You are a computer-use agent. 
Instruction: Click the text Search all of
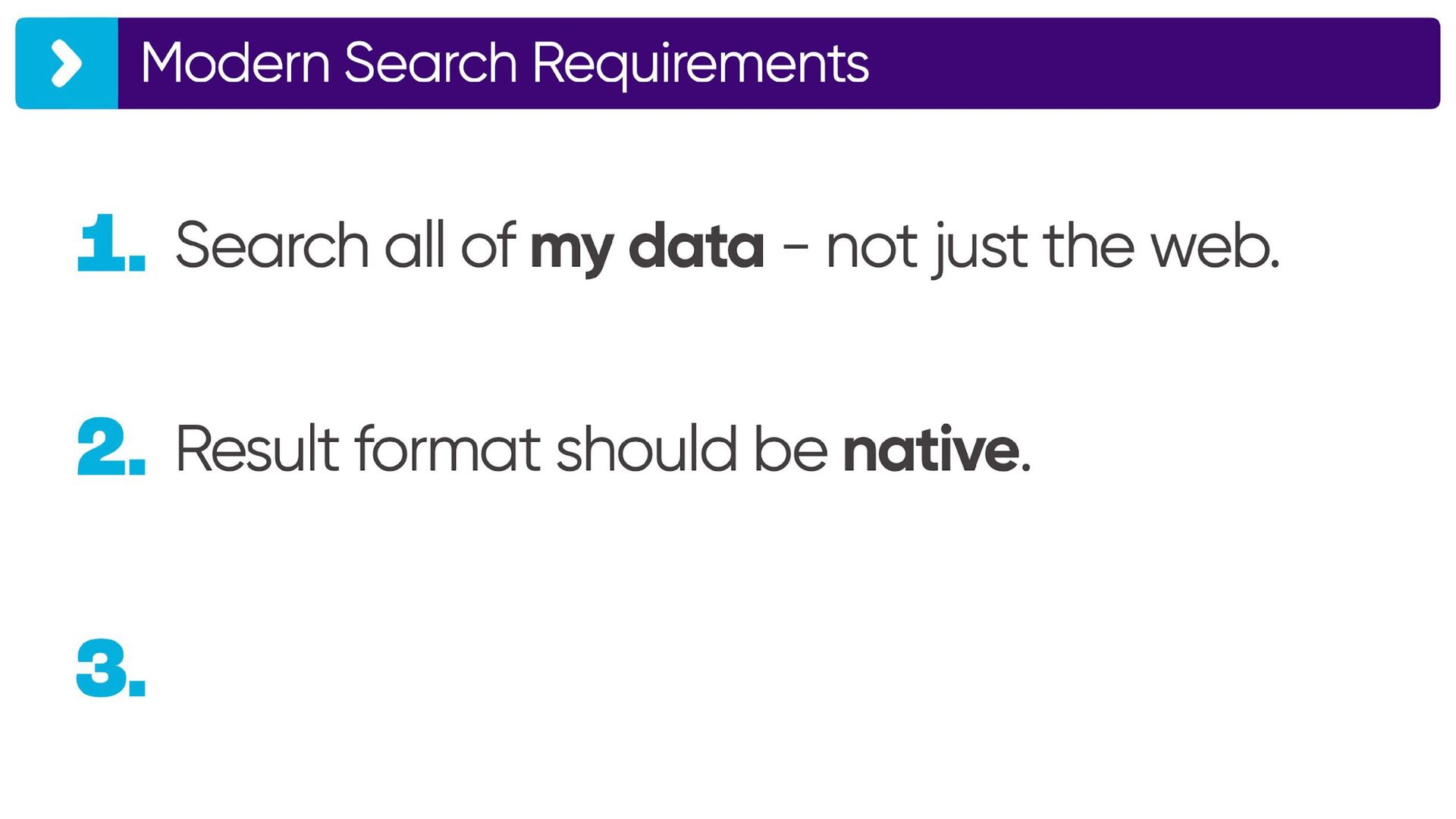pyautogui.click(x=346, y=246)
